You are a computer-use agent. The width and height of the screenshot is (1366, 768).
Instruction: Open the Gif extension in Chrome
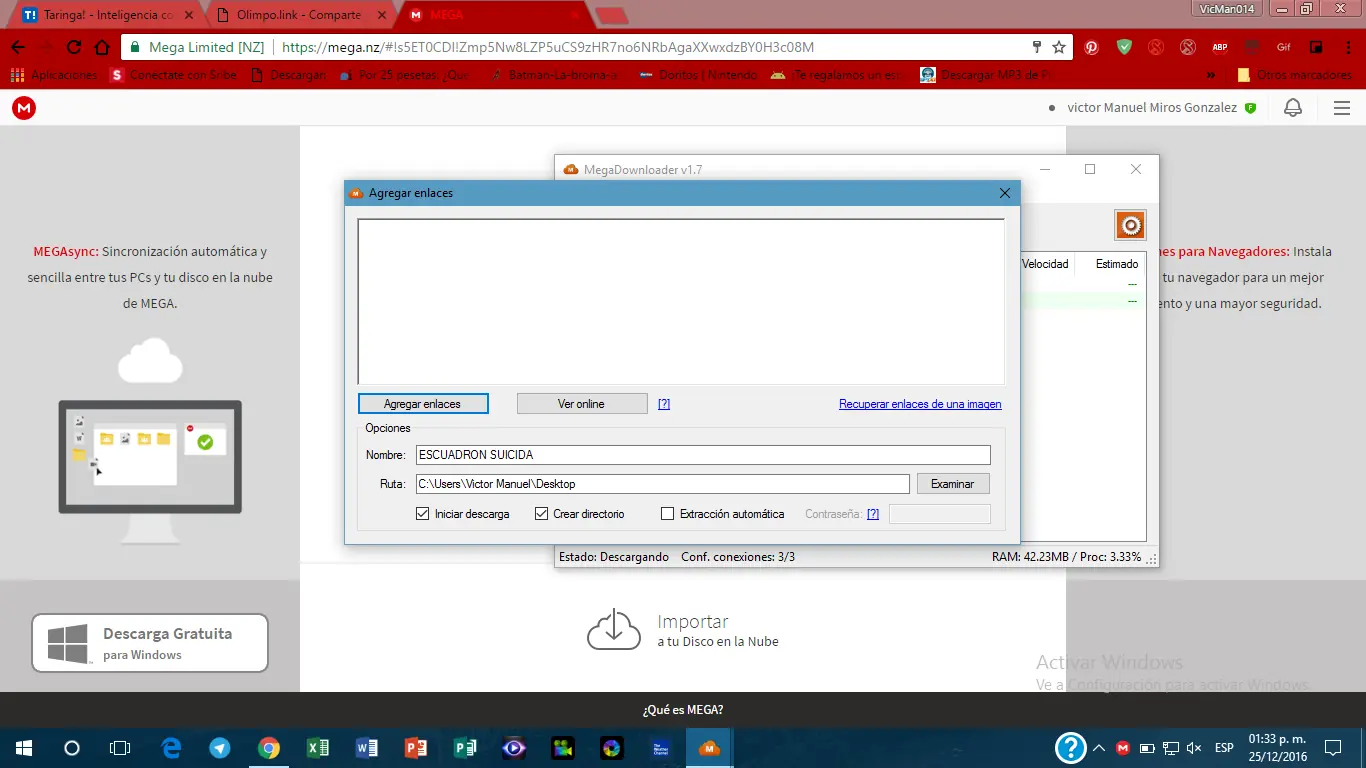coord(1283,47)
